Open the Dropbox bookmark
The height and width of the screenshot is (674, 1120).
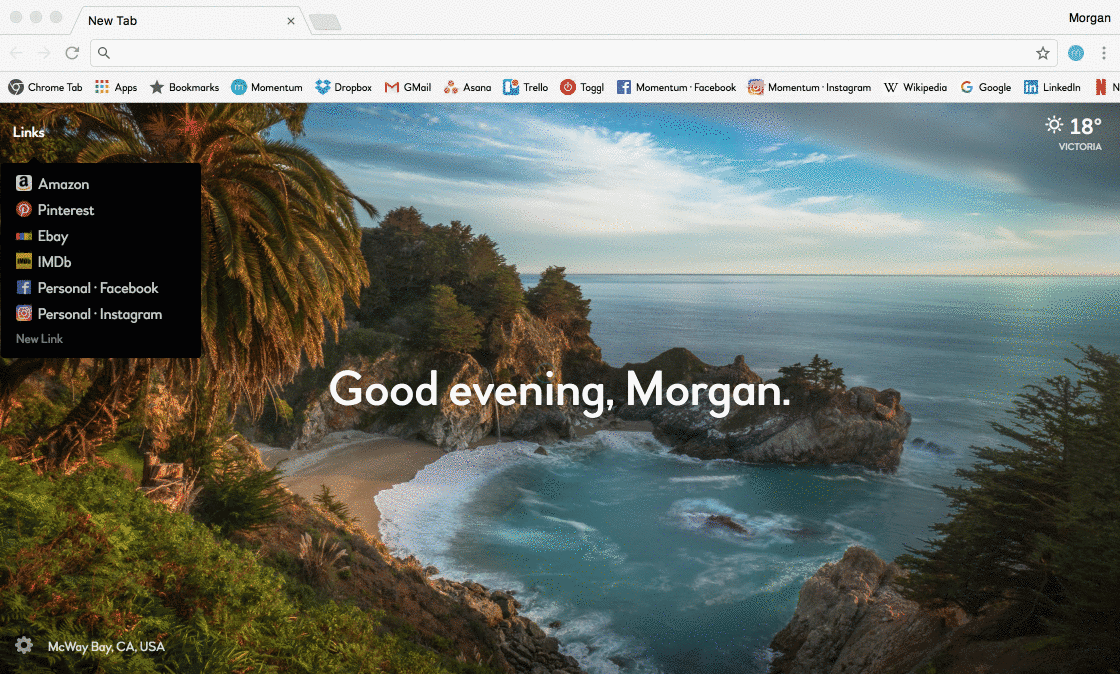click(x=344, y=87)
